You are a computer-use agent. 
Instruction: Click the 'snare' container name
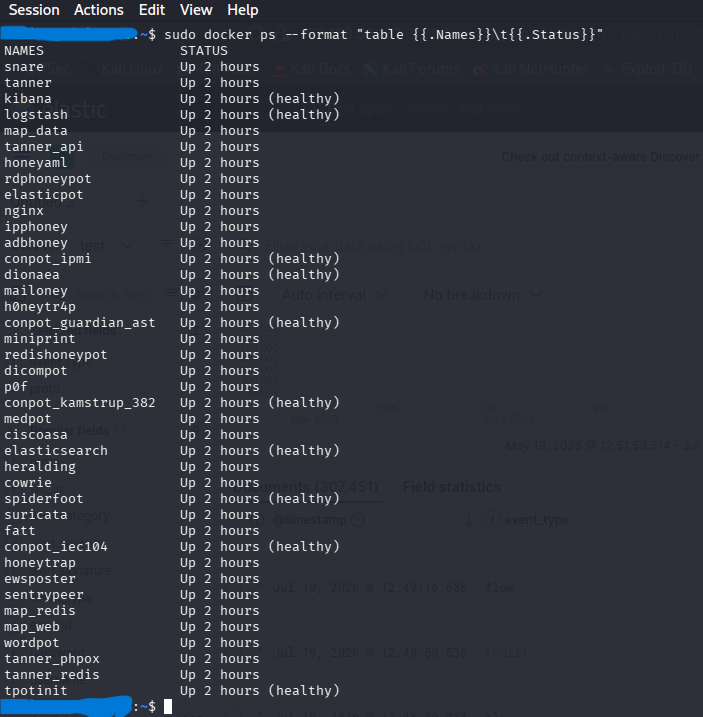point(24,67)
